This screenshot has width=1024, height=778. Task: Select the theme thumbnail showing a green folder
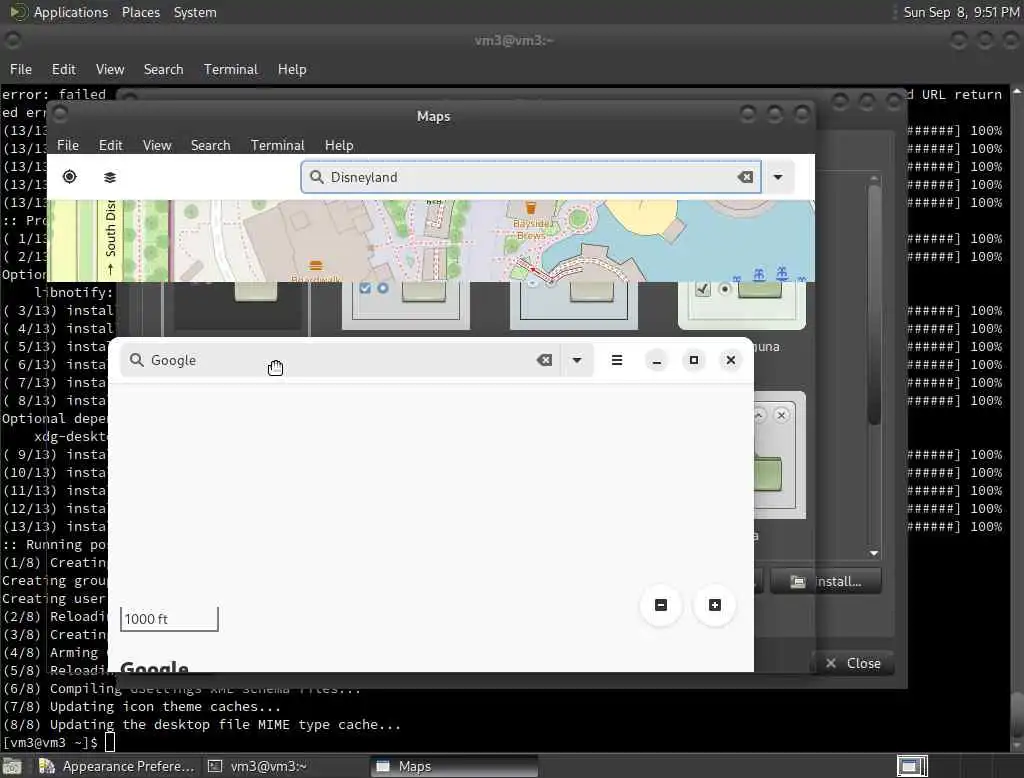tap(780, 455)
